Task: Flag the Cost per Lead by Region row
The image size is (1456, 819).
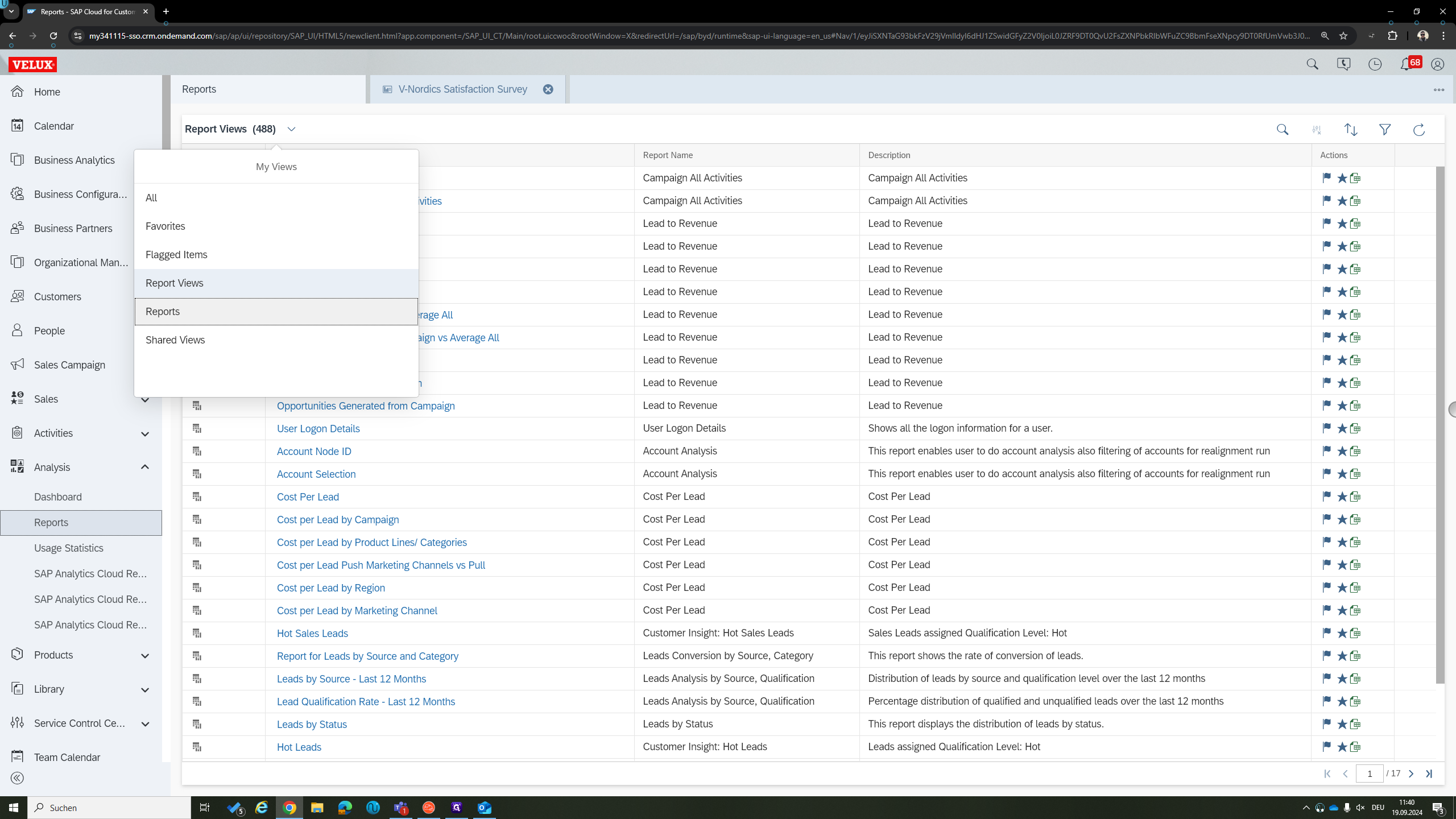Action: pyautogui.click(x=1326, y=588)
